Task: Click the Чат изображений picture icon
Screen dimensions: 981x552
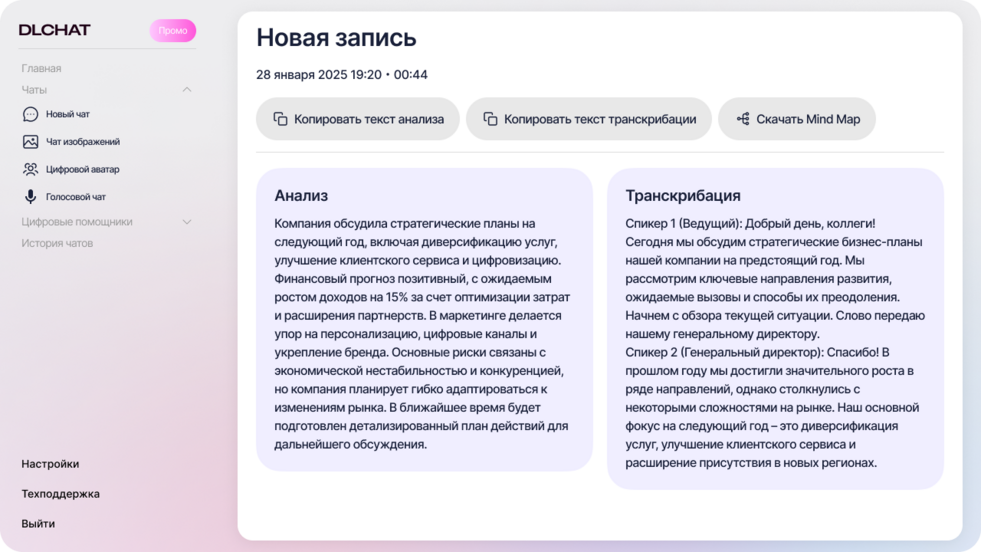Action: tap(30, 142)
